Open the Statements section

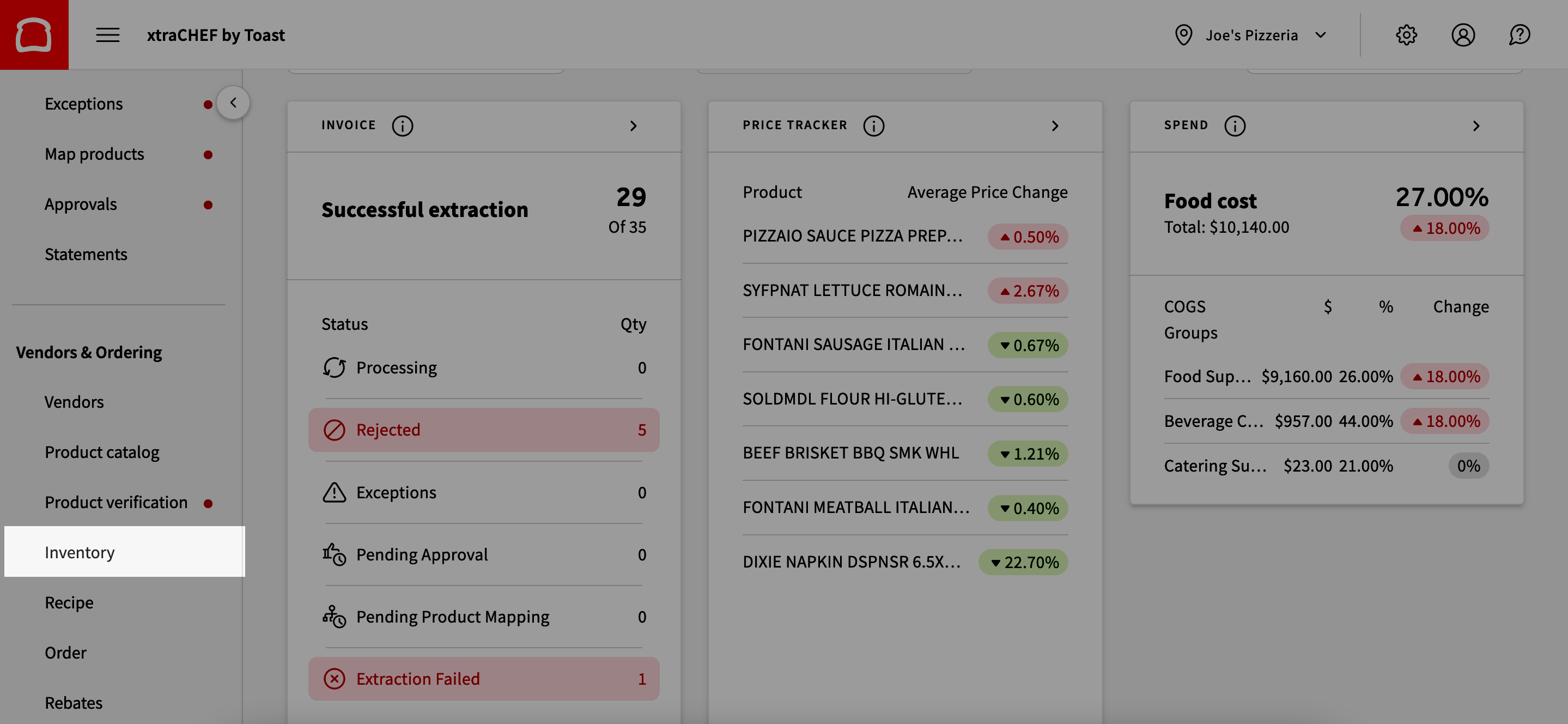coord(86,254)
